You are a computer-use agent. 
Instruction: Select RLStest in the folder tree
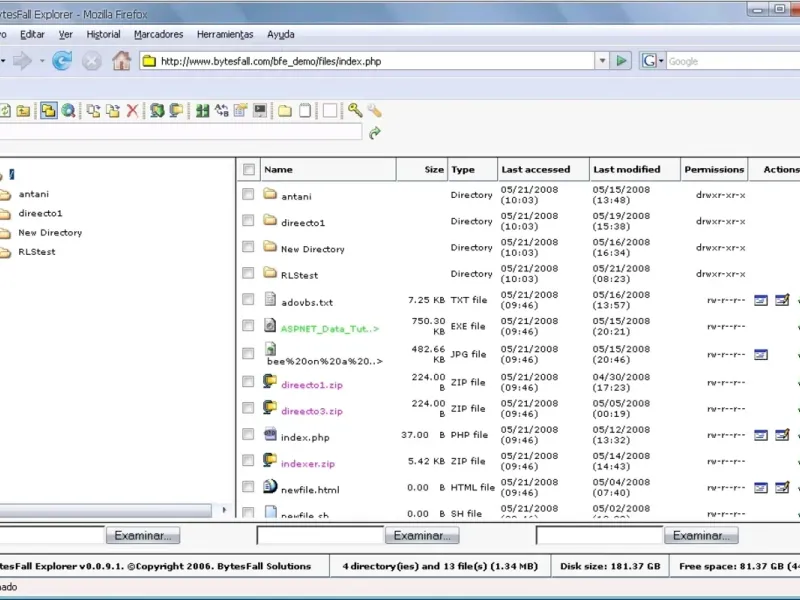[x=37, y=252]
